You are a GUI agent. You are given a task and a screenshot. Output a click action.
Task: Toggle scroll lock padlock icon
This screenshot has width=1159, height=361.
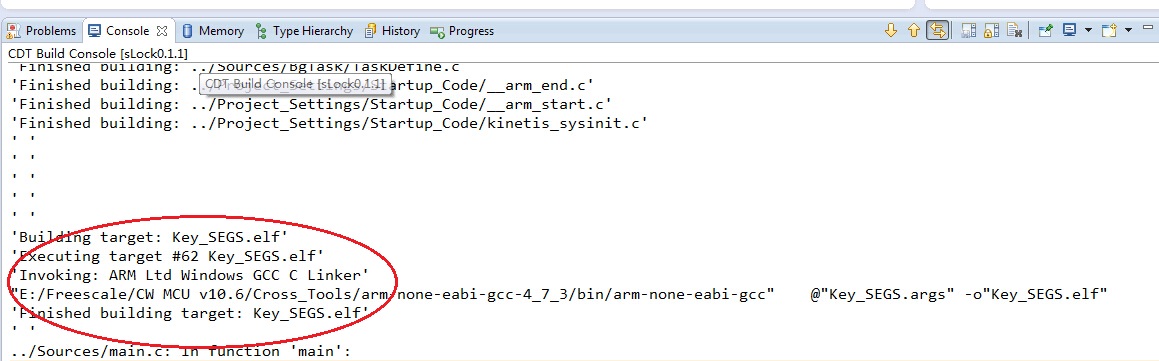click(993, 30)
